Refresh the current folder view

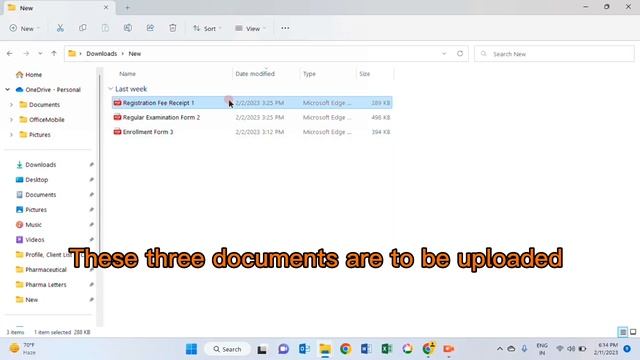coord(460,53)
